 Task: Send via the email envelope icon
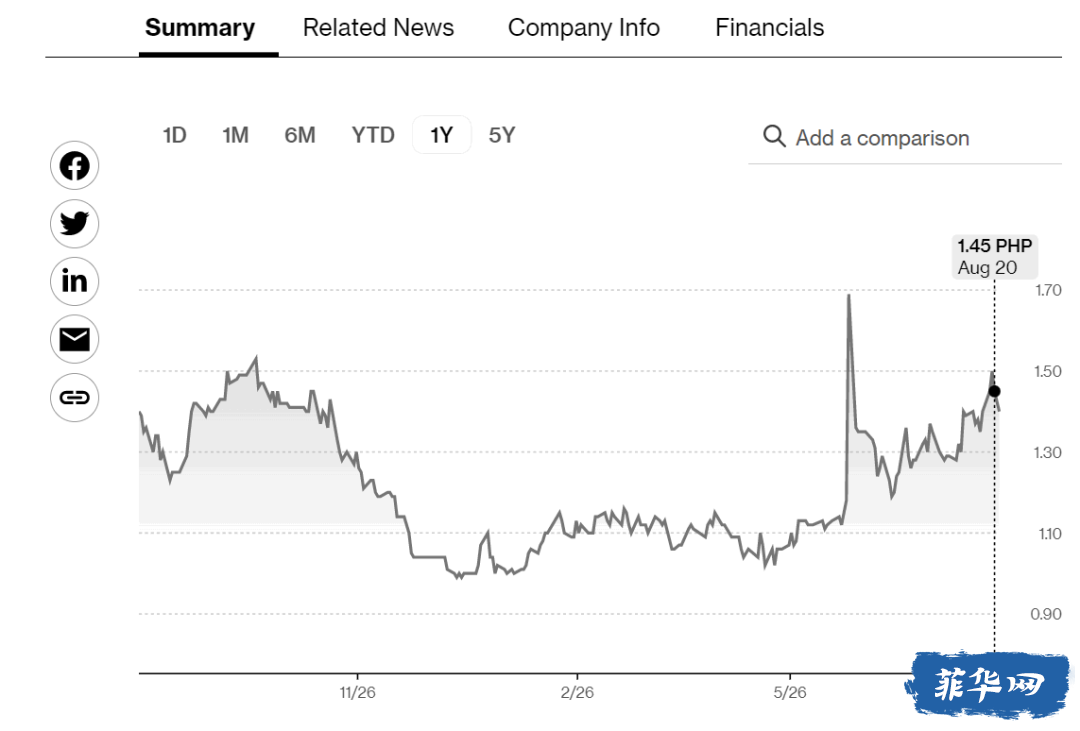[74, 339]
